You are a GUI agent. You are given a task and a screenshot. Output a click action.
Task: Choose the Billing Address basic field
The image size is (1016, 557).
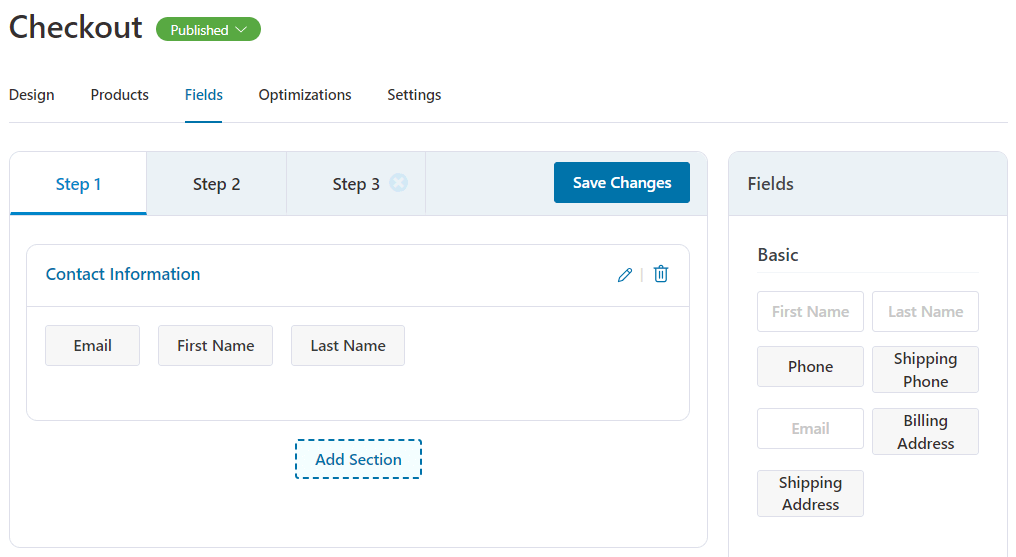[925, 432]
